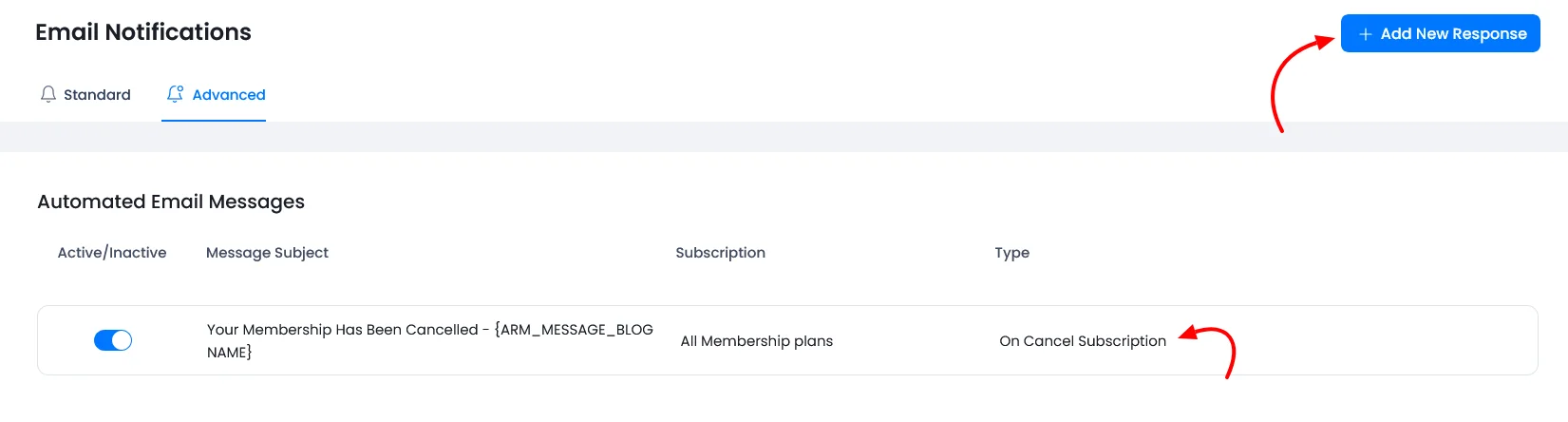Click the plus icon in Add New Response
This screenshot has width=1568, height=422.
(x=1365, y=34)
